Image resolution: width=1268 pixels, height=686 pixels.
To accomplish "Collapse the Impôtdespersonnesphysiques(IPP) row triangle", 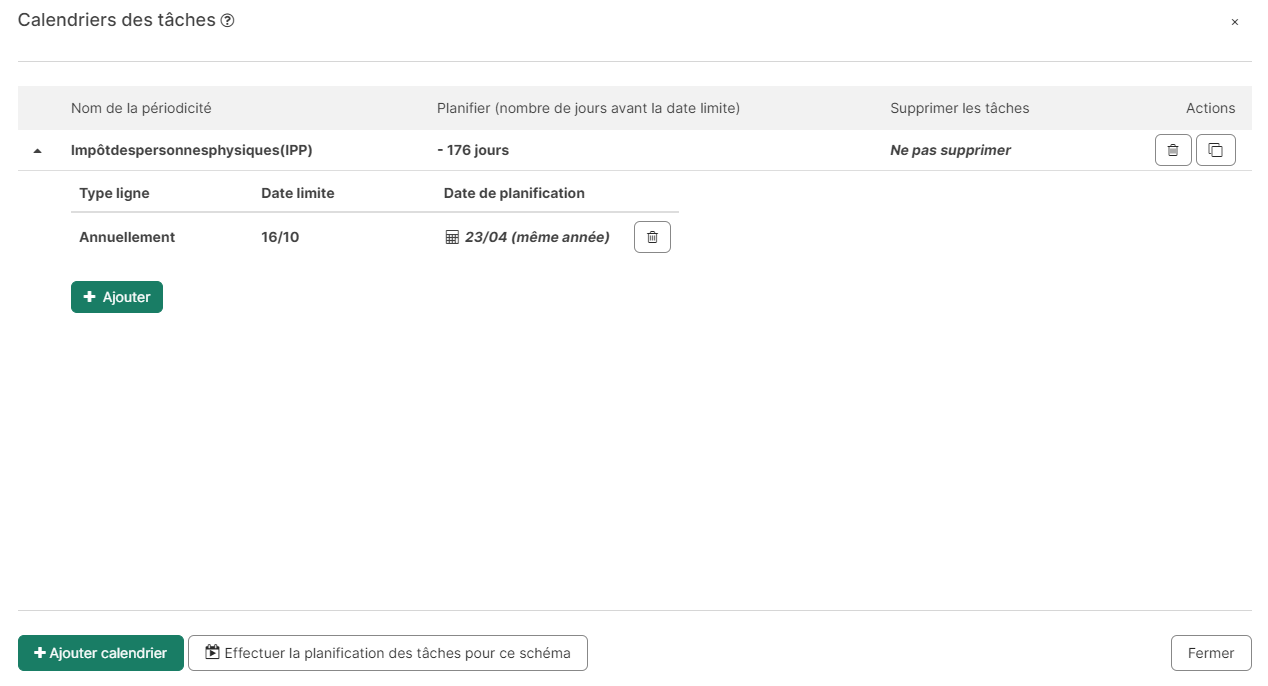I will (38, 151).
